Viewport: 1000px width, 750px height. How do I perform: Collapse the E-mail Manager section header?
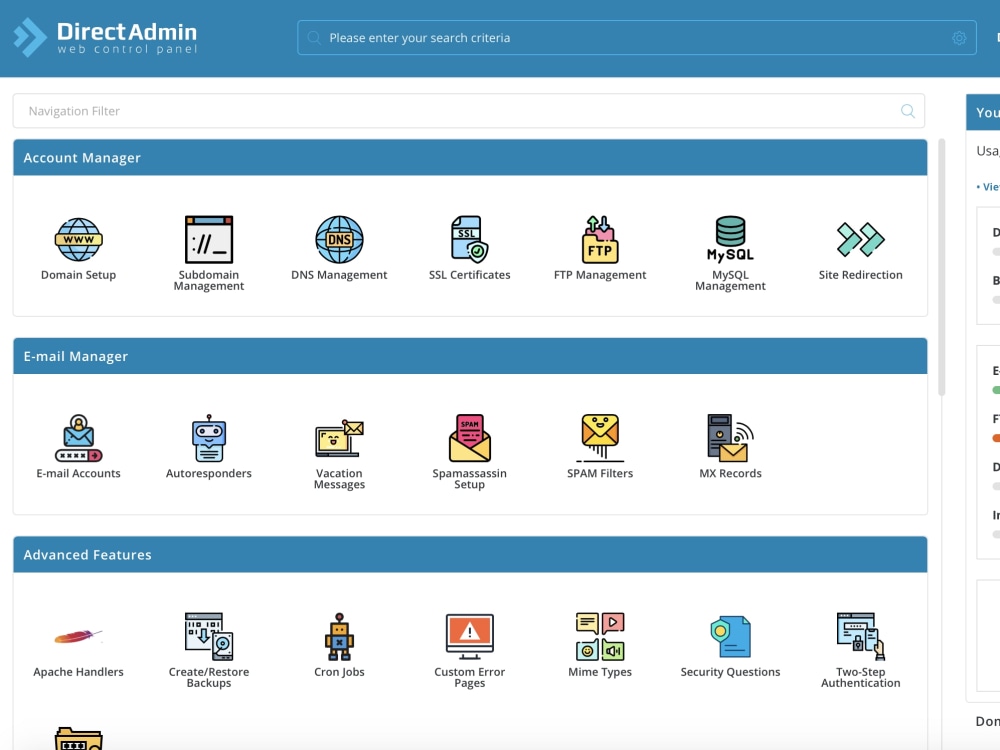pyautogui.click(x=470, y=356)
